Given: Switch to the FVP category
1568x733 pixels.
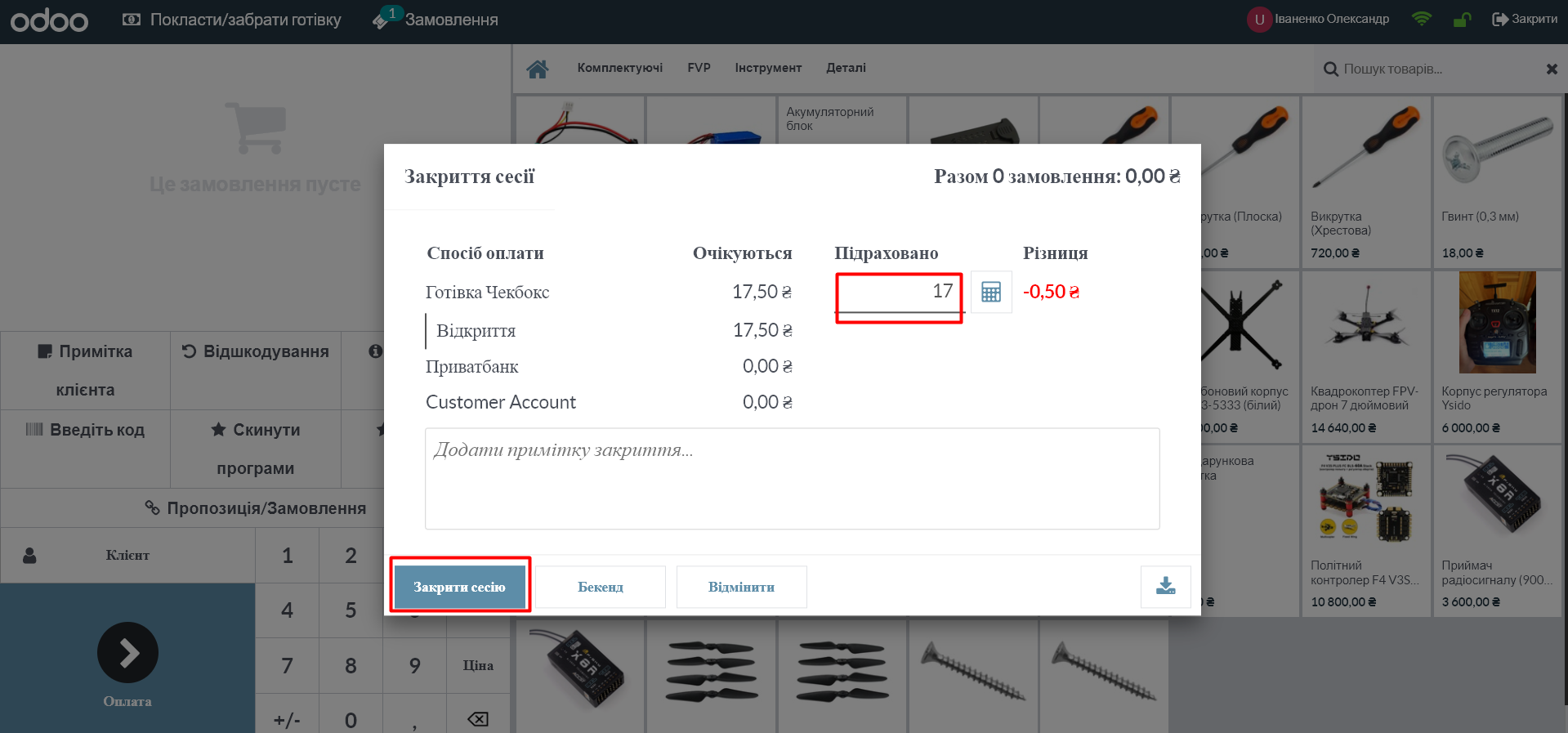Looking at the screenshot, I should click(x=699, y=68).
